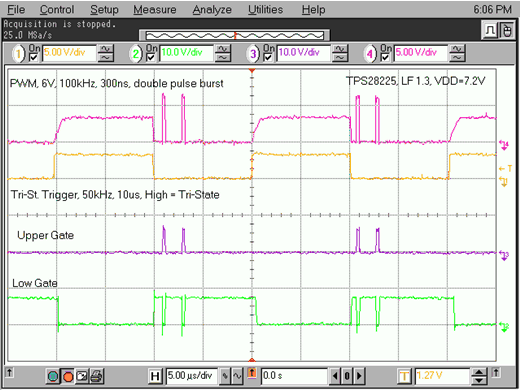This screenshot has height=391, width=521.
Task: Click the square-pulse icon at top right
Action: point(490,31)
